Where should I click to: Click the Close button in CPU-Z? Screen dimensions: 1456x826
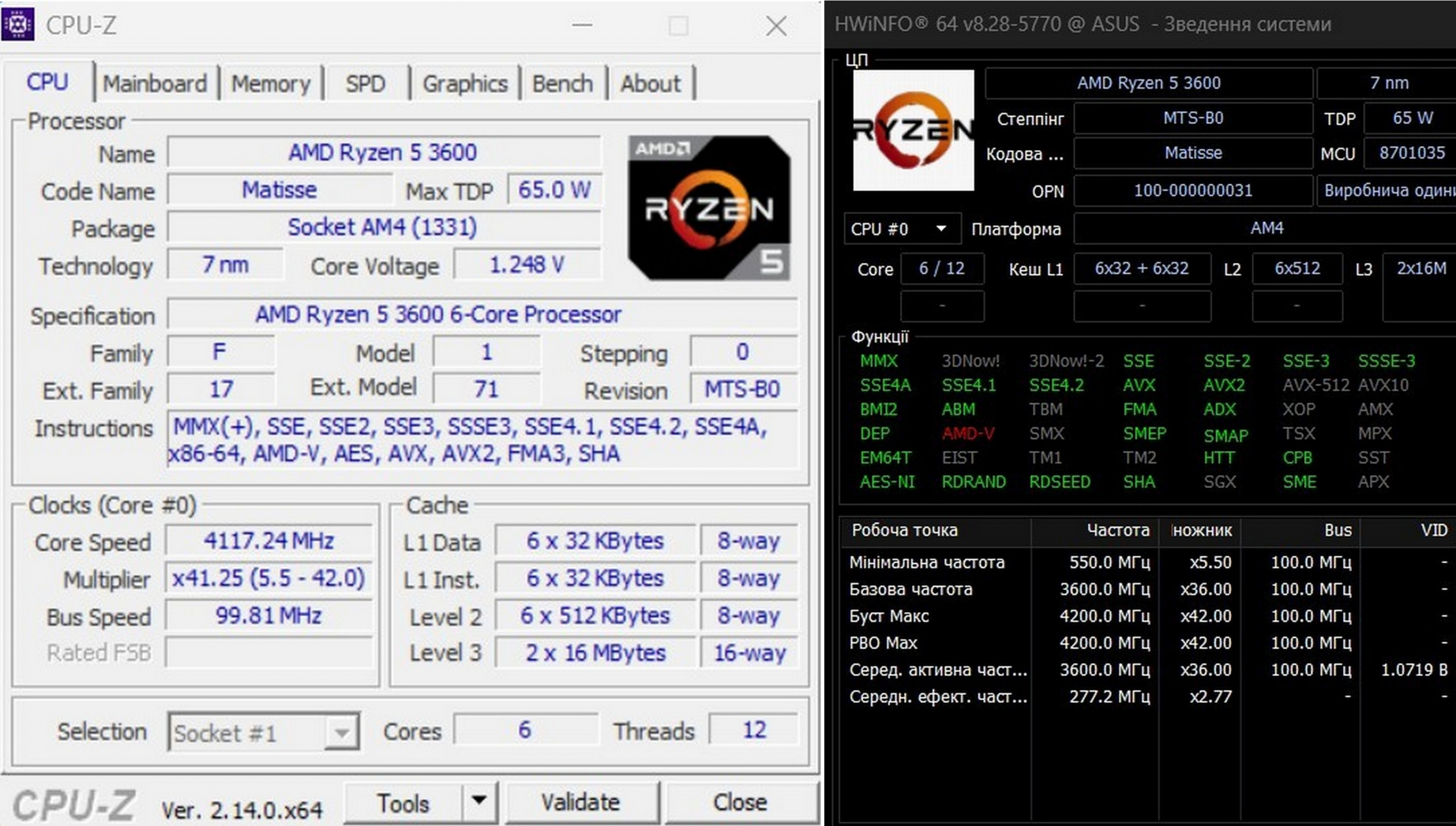pyautogui.click(x=740, y=802)
